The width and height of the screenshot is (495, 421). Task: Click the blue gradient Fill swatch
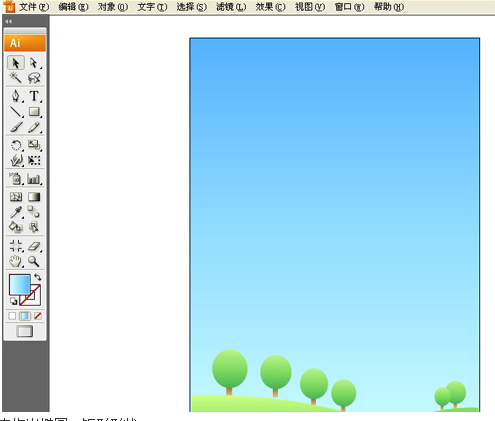tap(19, 284)
